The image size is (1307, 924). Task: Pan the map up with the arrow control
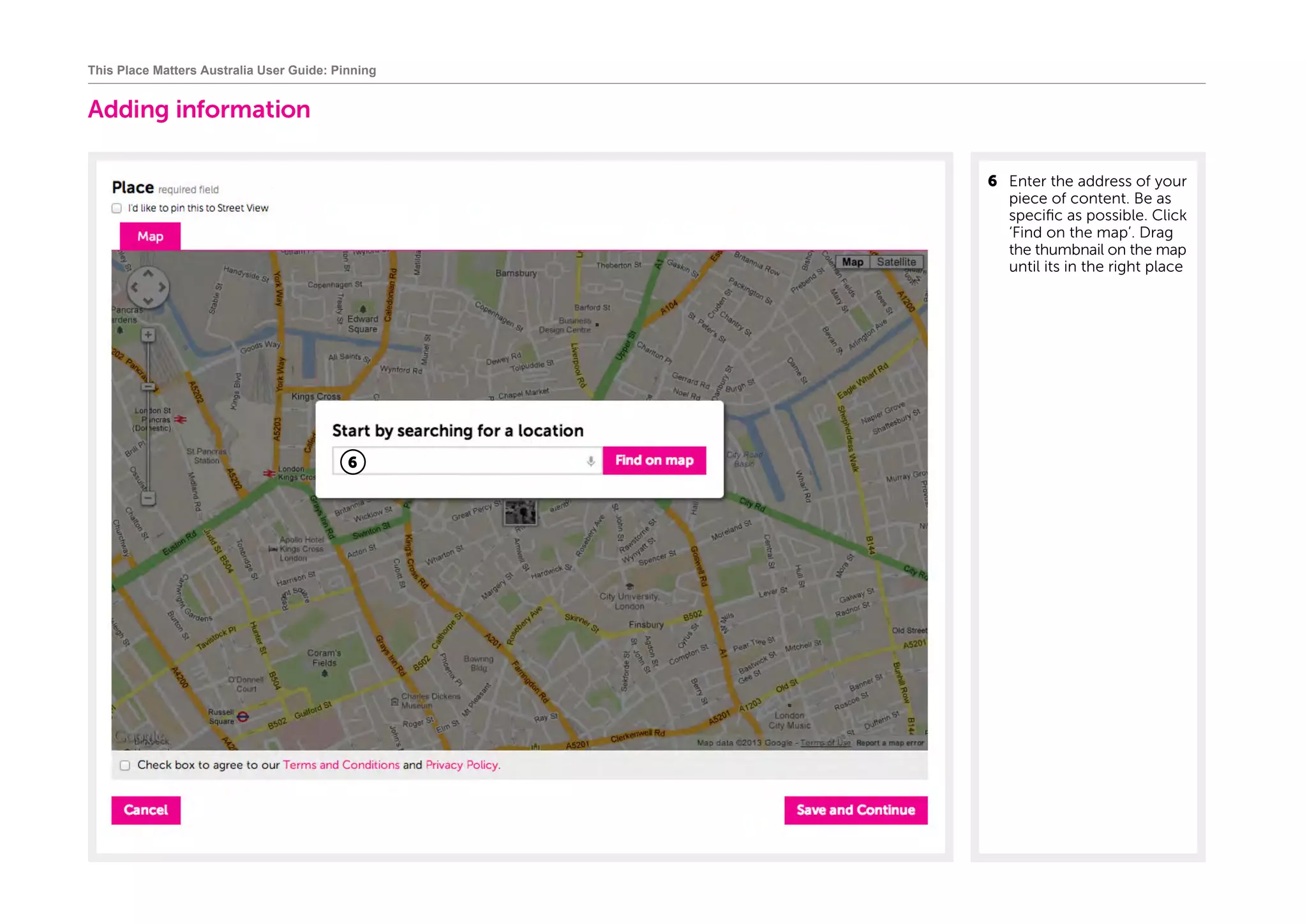click(x=148, y=274)
